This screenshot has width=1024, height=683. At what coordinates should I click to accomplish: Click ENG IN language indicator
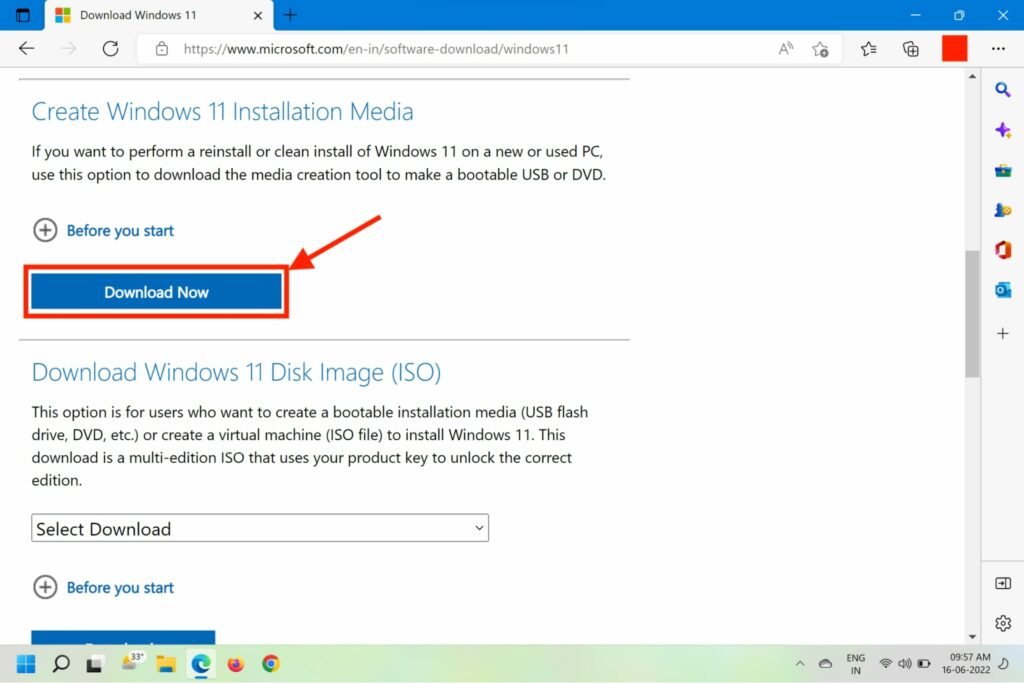856,664
